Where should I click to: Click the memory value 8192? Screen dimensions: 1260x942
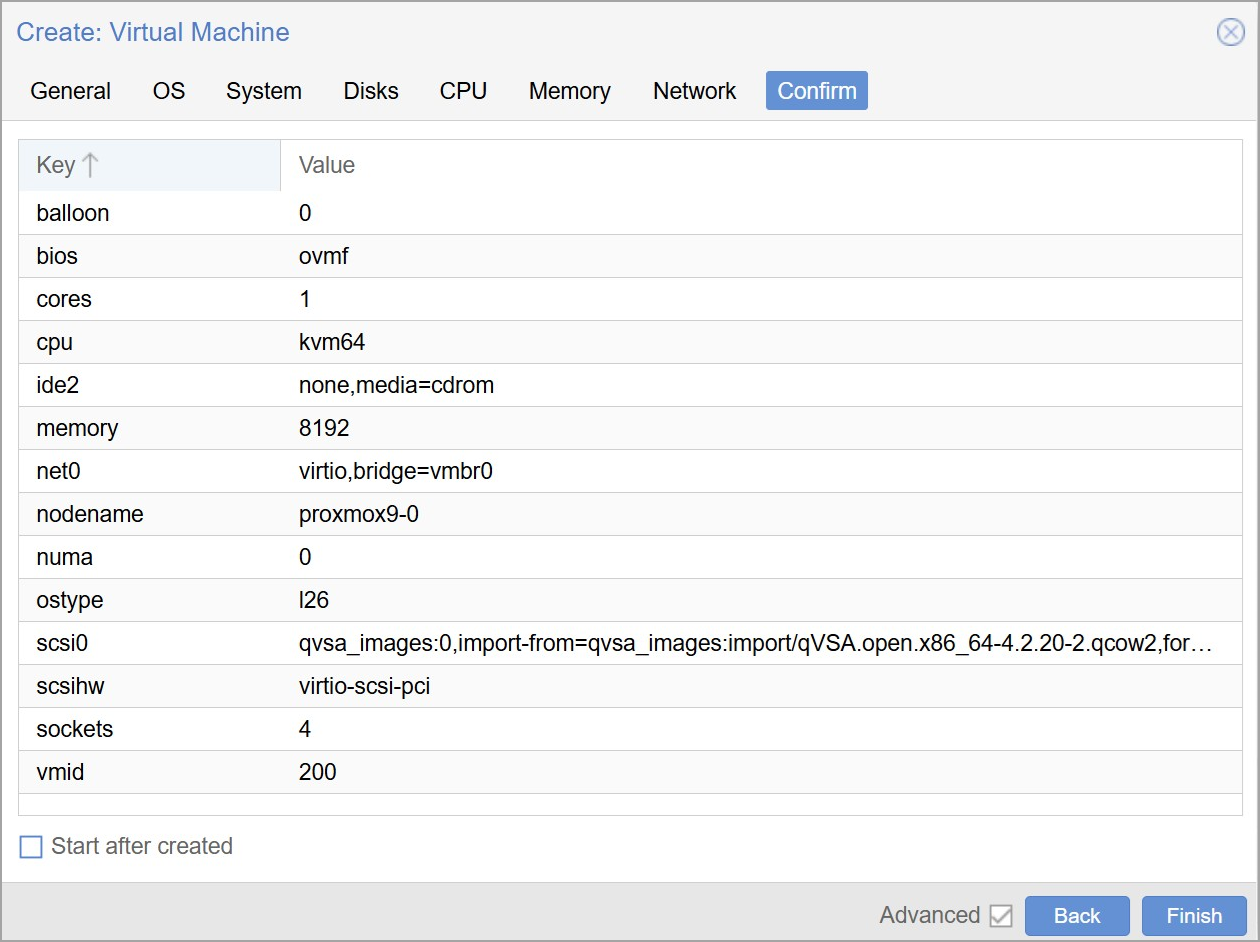(324, 428)
